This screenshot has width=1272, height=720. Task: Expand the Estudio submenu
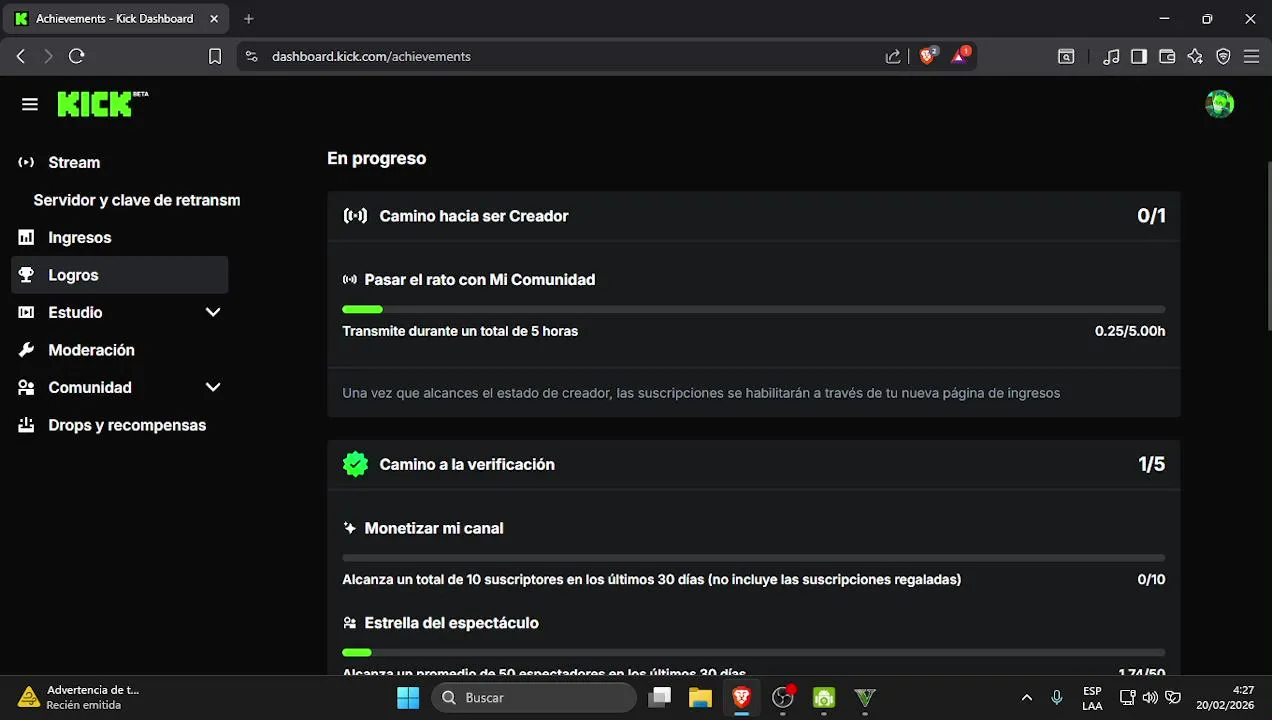click(213, 312)
